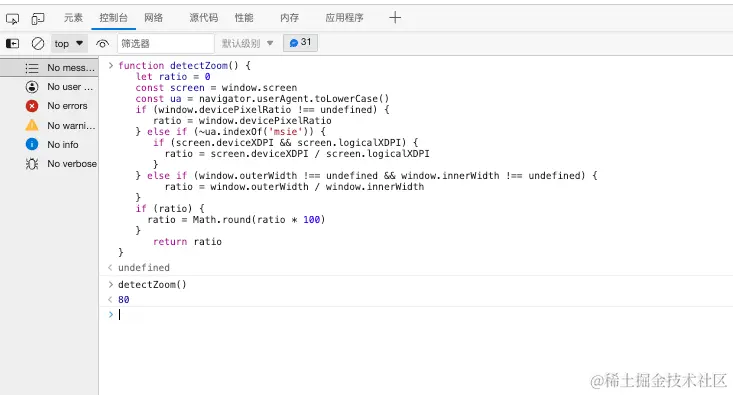Open the top context dropdown
Viewport: 733px width, 395px height.
coord(69,43)
